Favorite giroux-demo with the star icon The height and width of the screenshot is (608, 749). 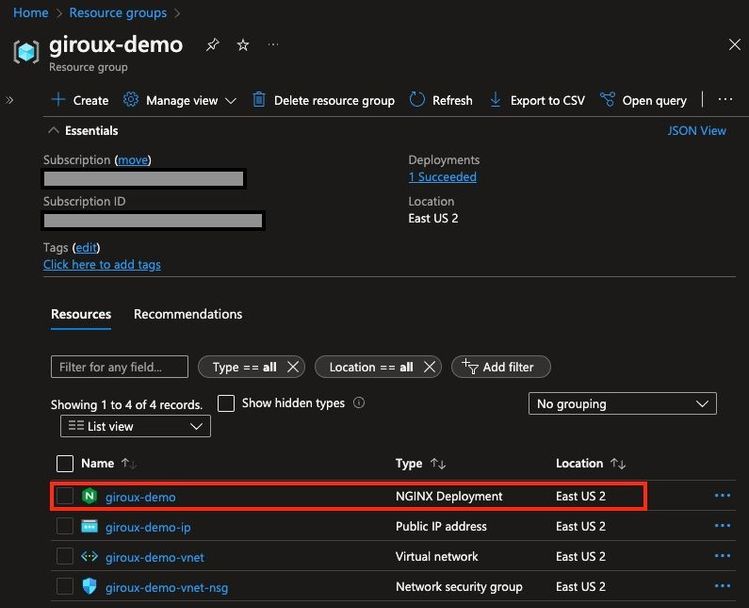coord(242,45)
